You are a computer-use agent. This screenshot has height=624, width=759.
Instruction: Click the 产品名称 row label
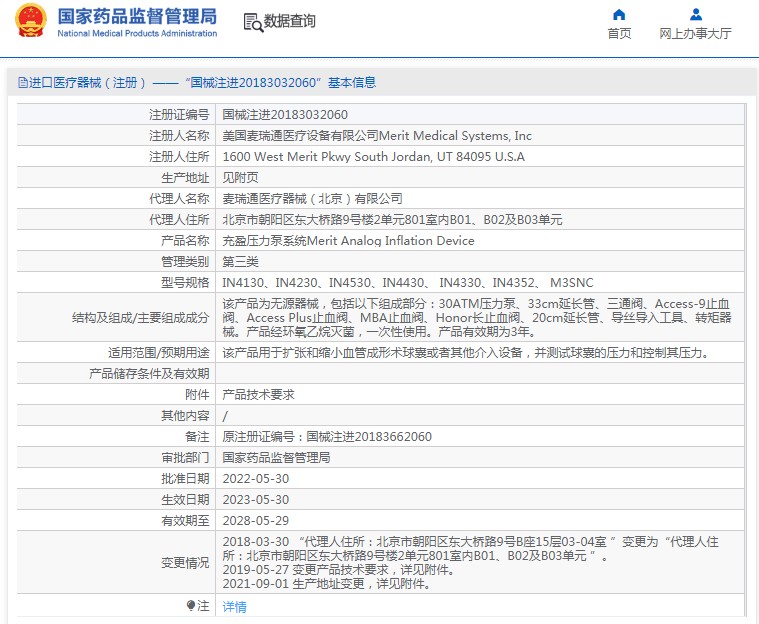[185, 241]
